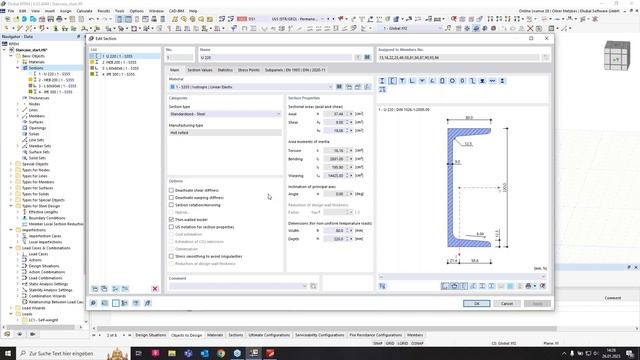This screenshot has height=360, width=640.
Task: Open the Ultimate Configurations bottom tab
Action: point(269,335)
